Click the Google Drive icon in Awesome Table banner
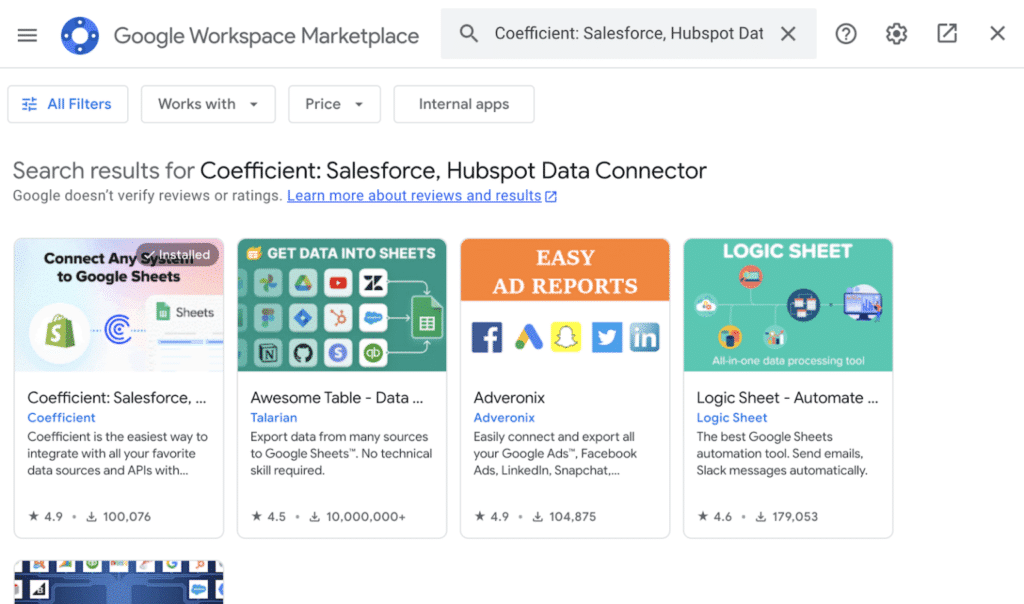 click(302, 283)
